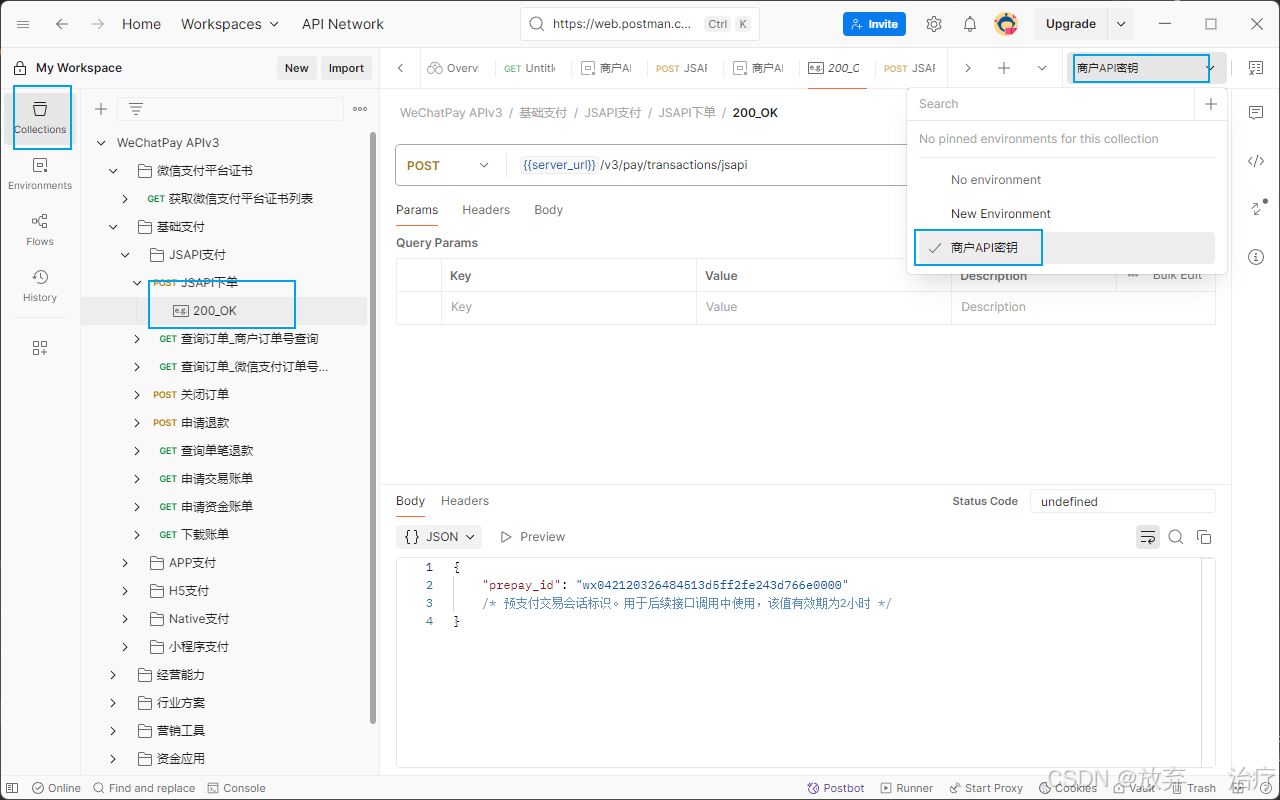The width and height of the screenshot is (1280, 800).
Task: Create new collection with plus icon
Action: click(101, 109)
